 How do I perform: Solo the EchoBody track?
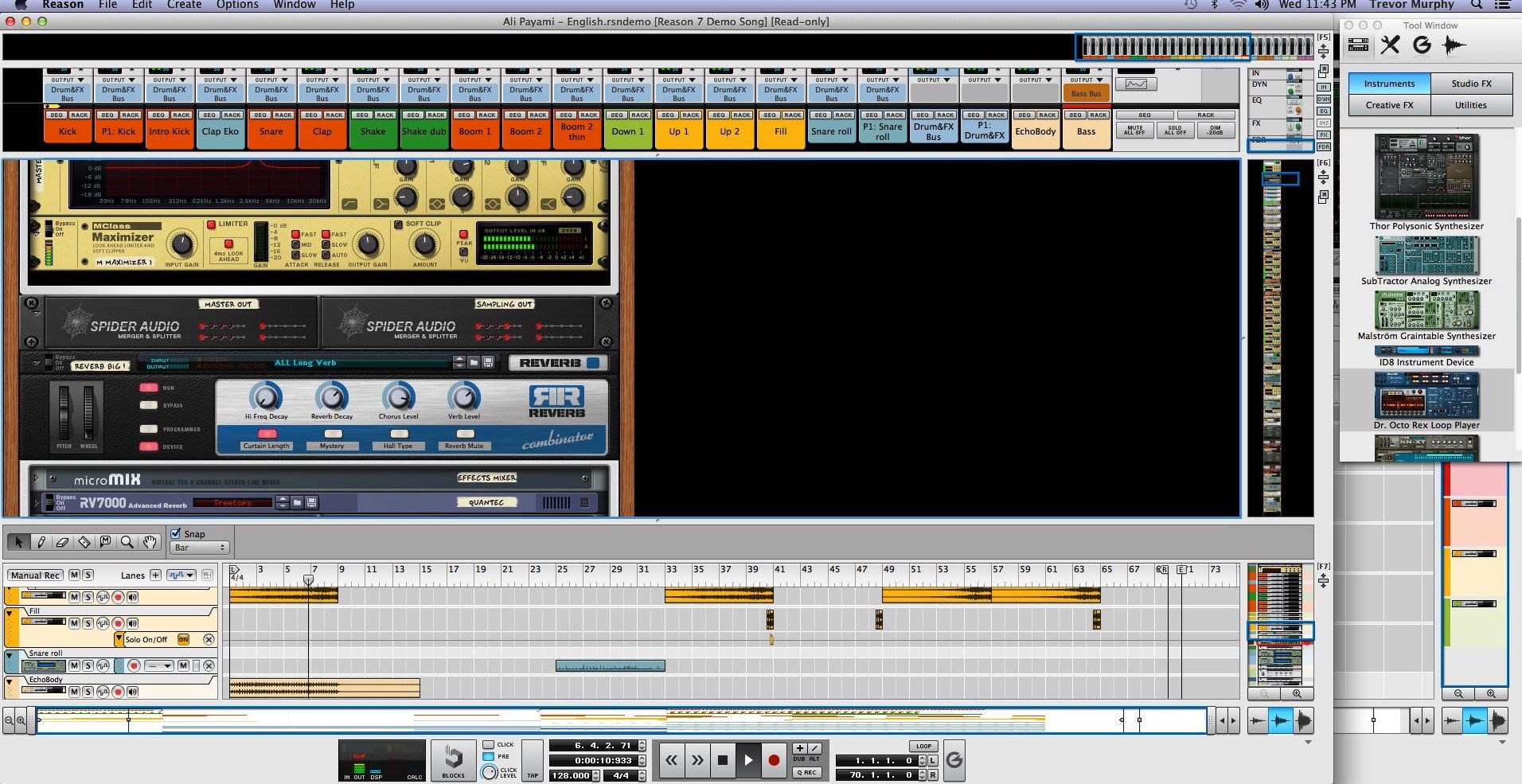tap(88, 692)
